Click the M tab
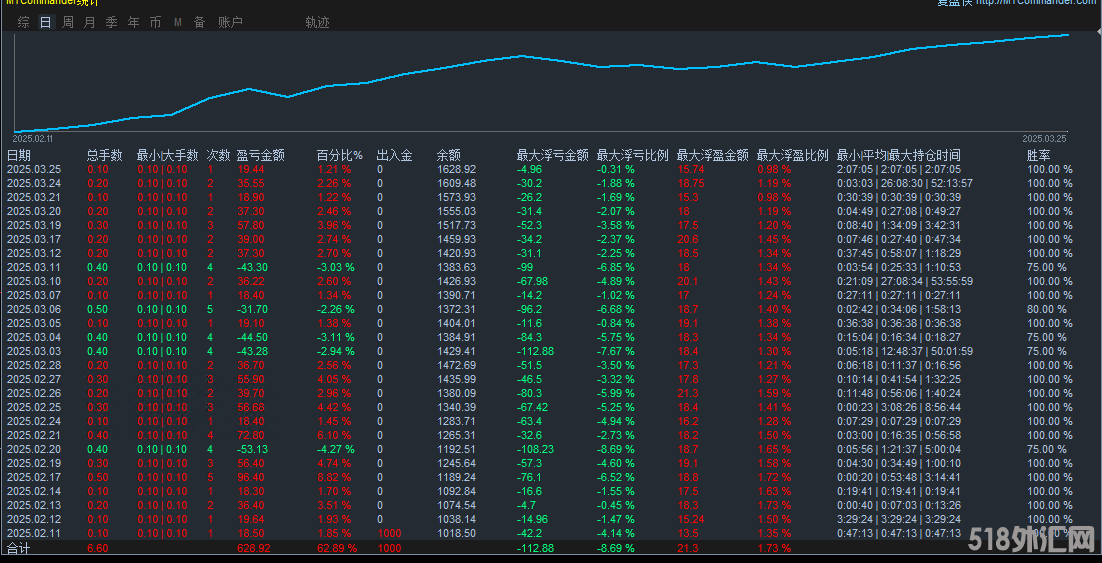Image resolution: width=1102 pixels, height=563 pixels. 177,22
